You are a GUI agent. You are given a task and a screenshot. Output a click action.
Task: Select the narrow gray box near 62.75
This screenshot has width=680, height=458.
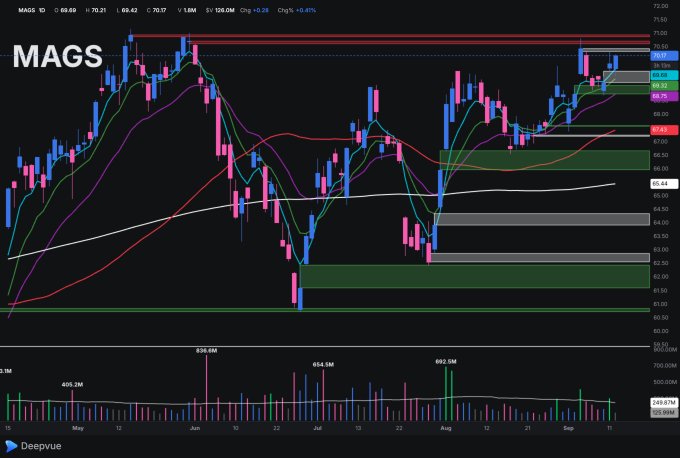tap(540, 258)
